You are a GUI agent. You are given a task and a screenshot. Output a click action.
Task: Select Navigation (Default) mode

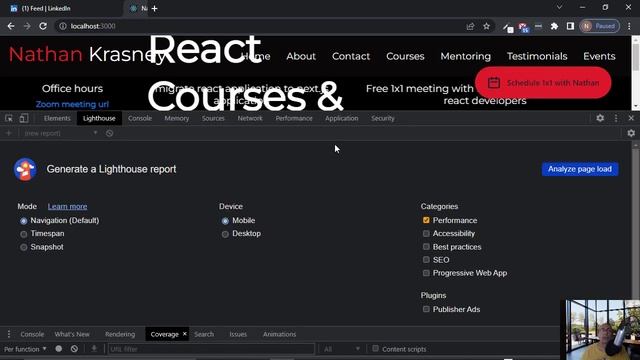tap(24, 221)
